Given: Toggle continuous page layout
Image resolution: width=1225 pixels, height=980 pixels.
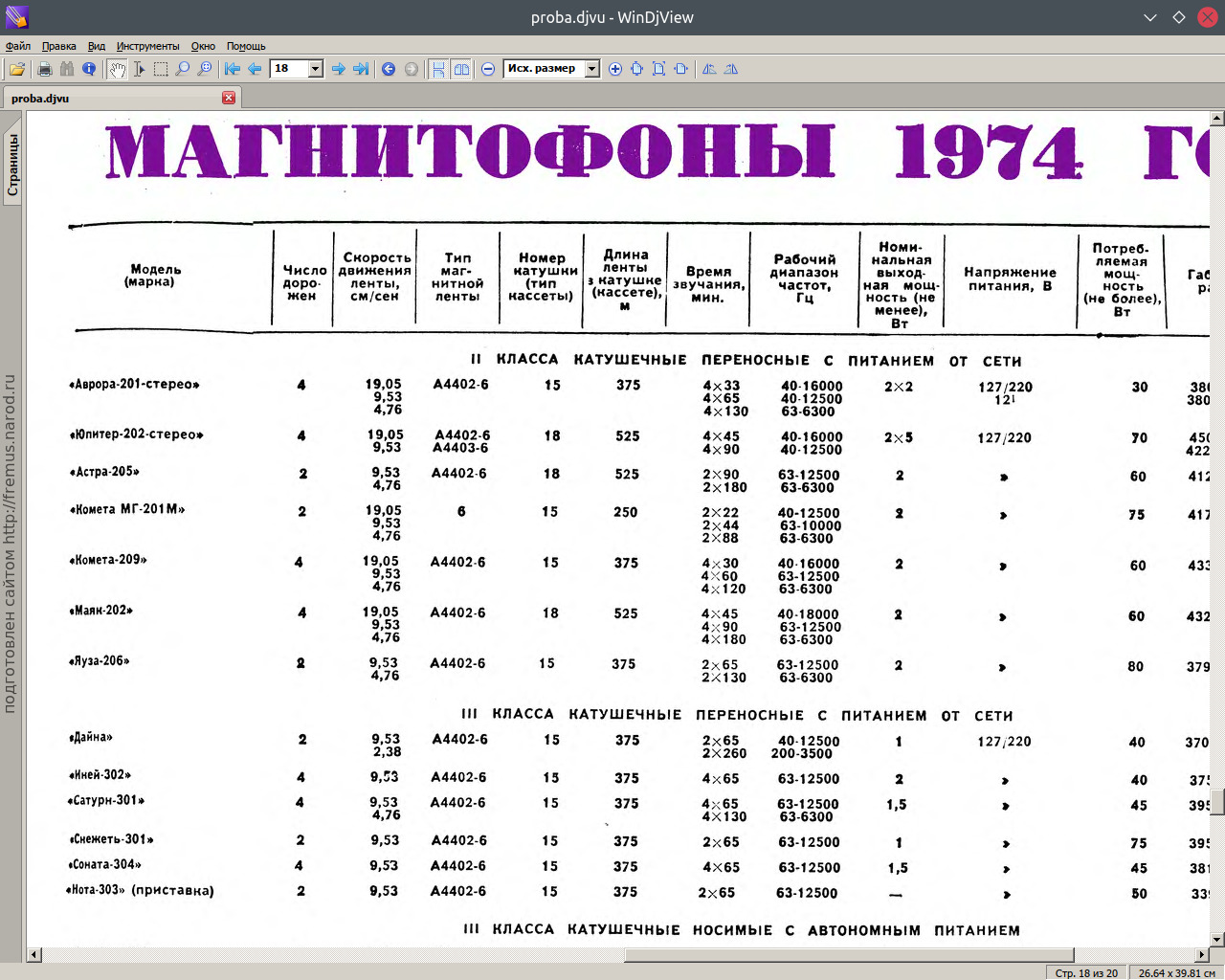Looking at the screenshot, I should point(438,69).
